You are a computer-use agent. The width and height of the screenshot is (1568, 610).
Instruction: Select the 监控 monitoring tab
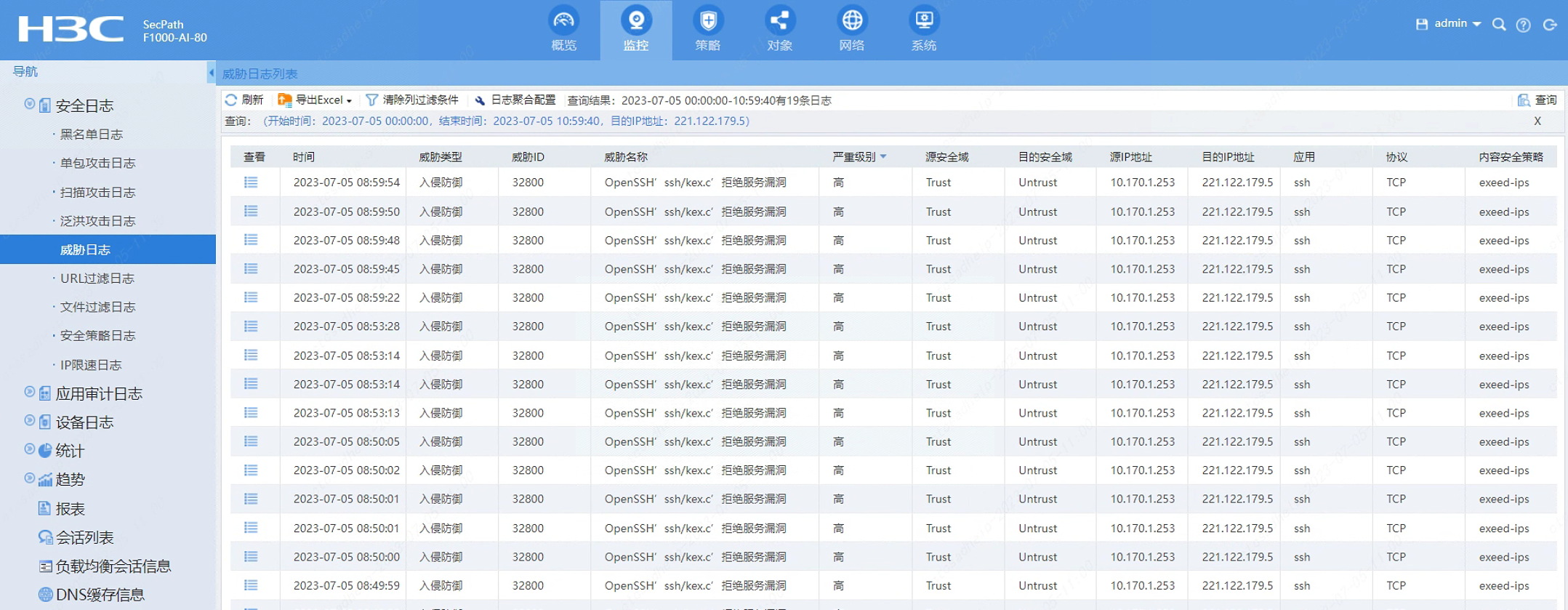pyautogui.click(x=635, y=29)
